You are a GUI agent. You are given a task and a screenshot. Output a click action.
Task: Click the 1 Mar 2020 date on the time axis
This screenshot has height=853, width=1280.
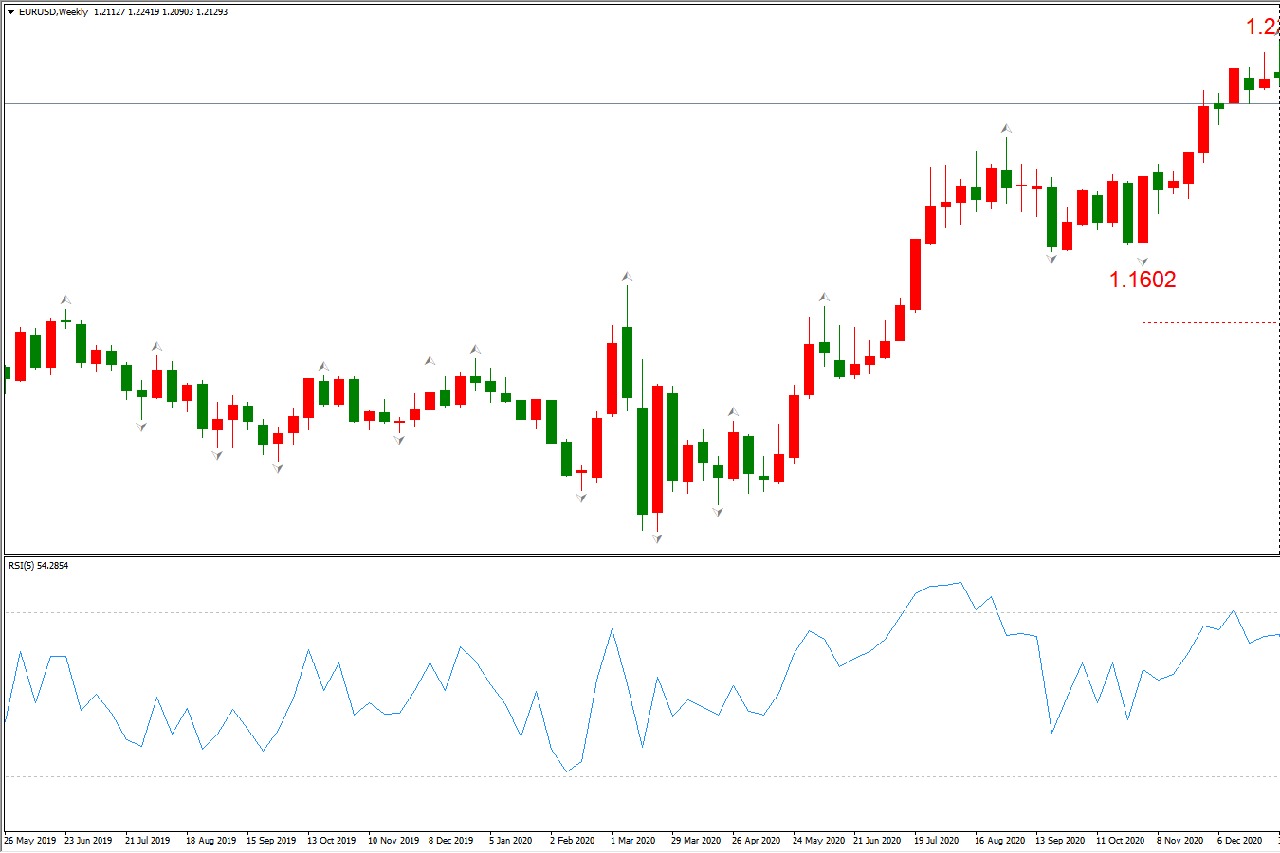coord(633,841)
